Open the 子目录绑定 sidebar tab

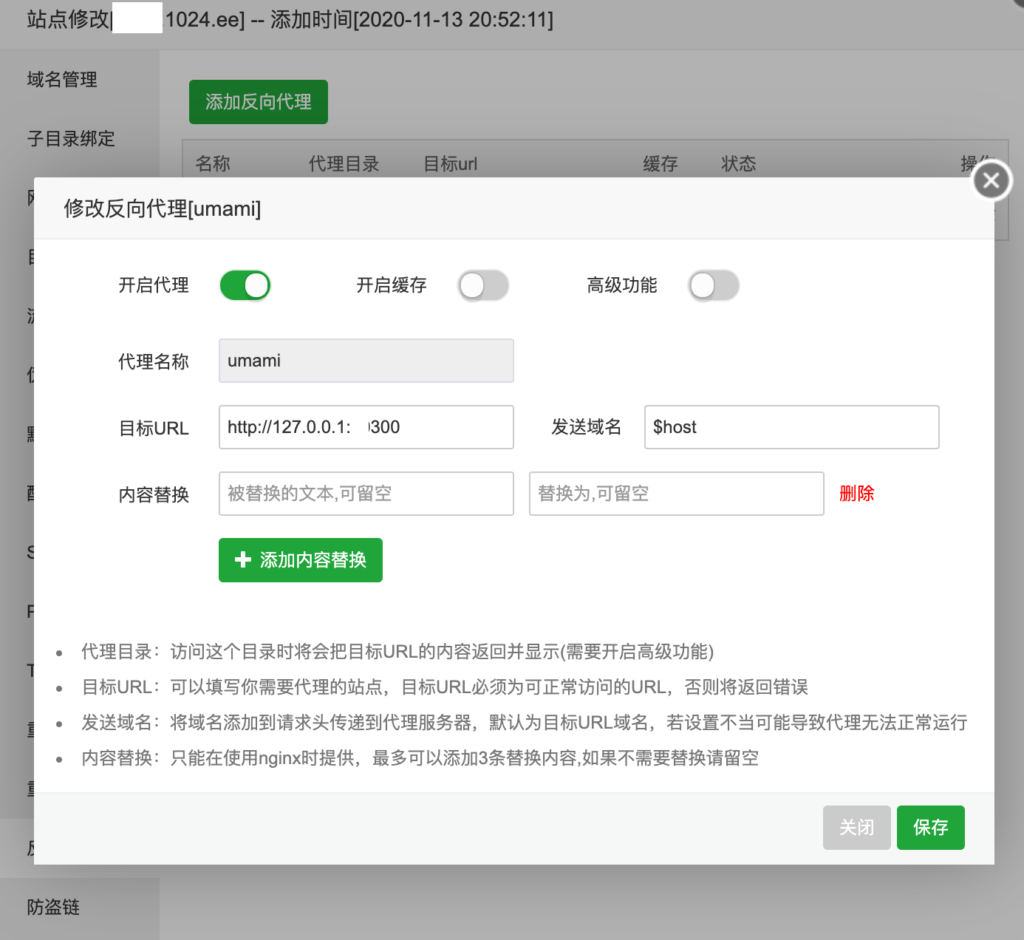click(x=71, y=138)
